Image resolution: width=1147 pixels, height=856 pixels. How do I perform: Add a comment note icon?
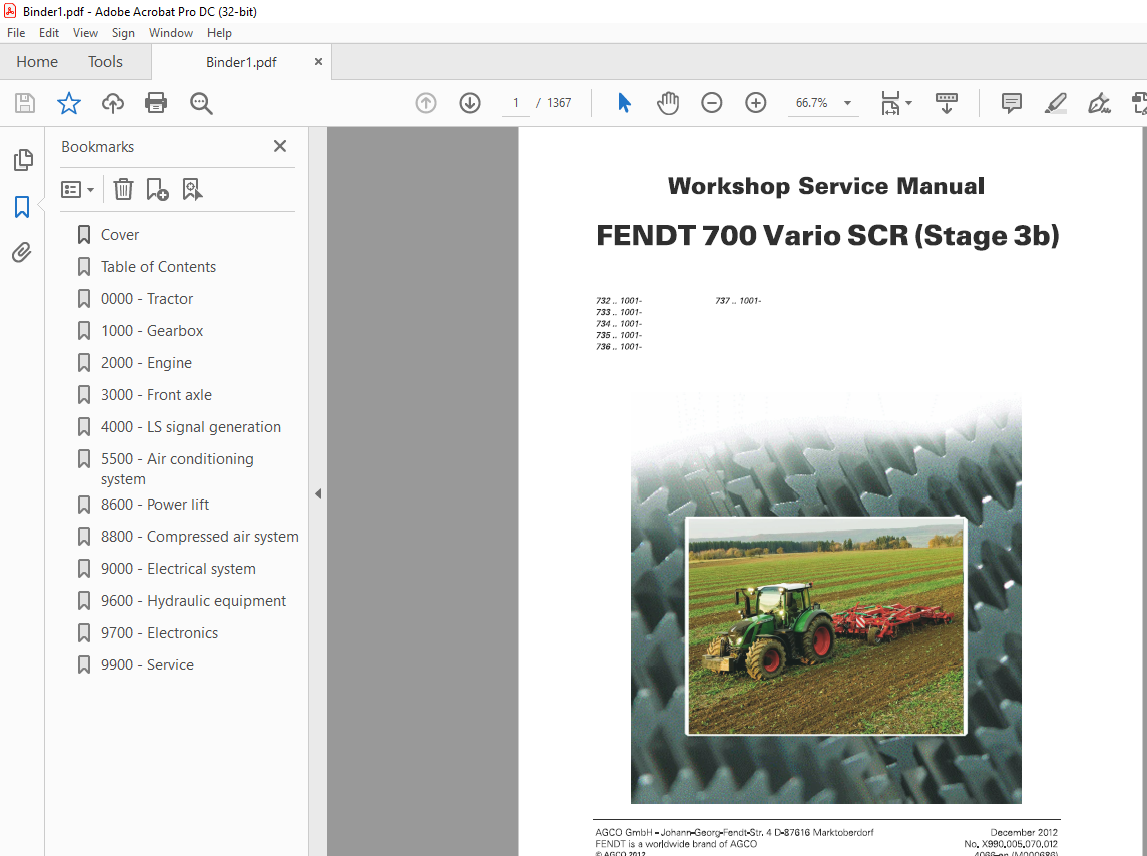(1012, 103)
